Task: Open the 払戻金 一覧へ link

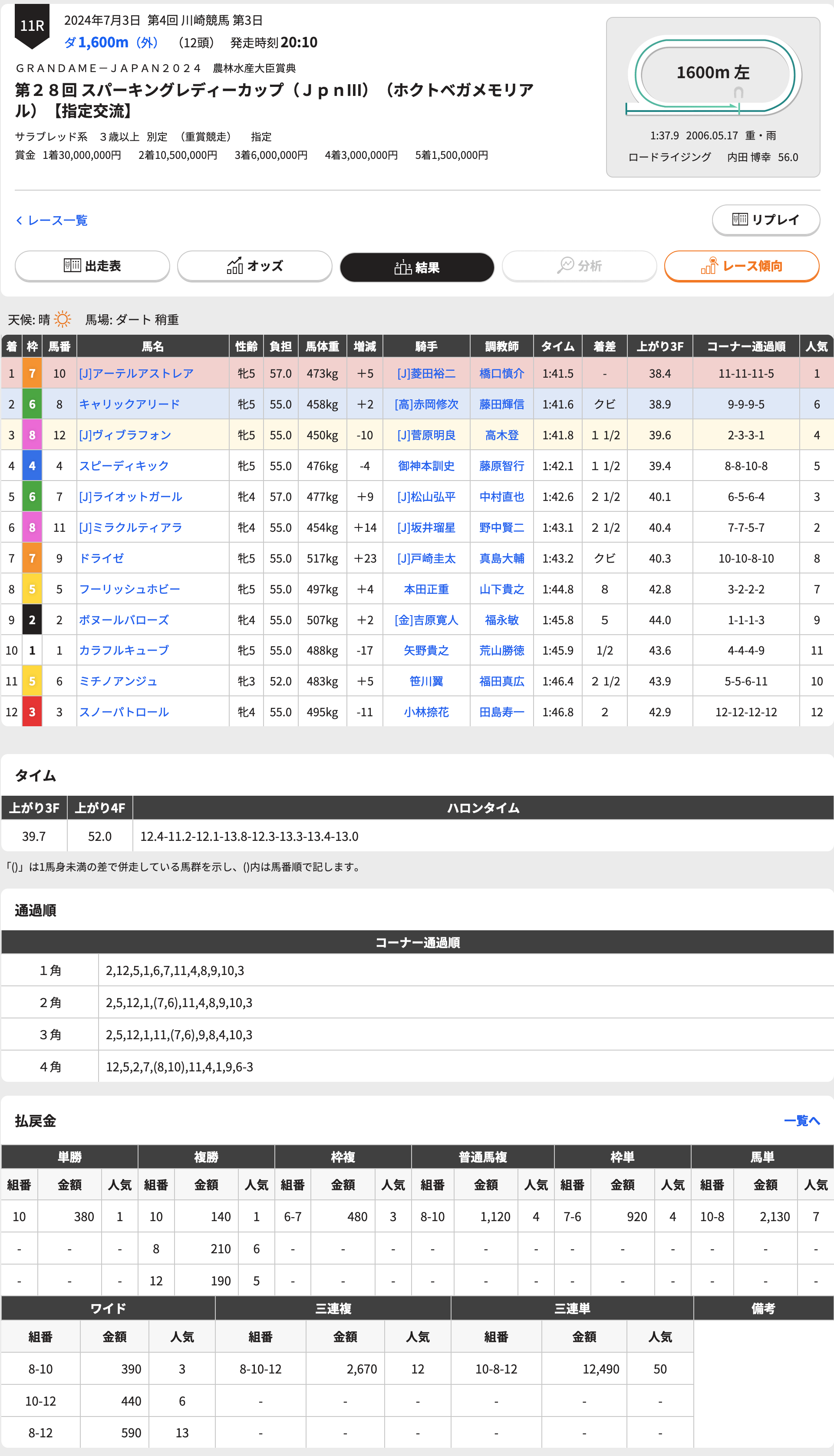Action: pos(801,1120)
